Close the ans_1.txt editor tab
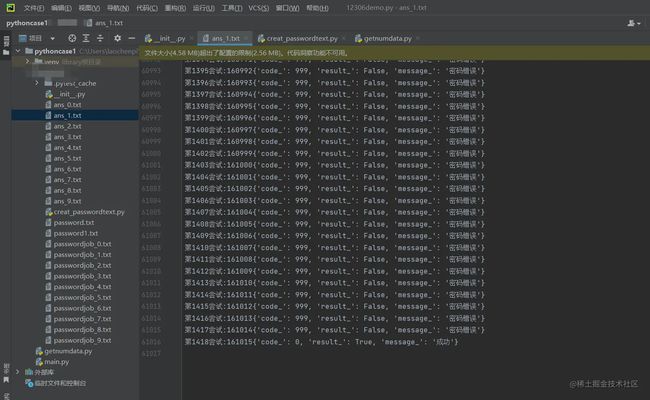650x400 pixels. tap(246, 39)
